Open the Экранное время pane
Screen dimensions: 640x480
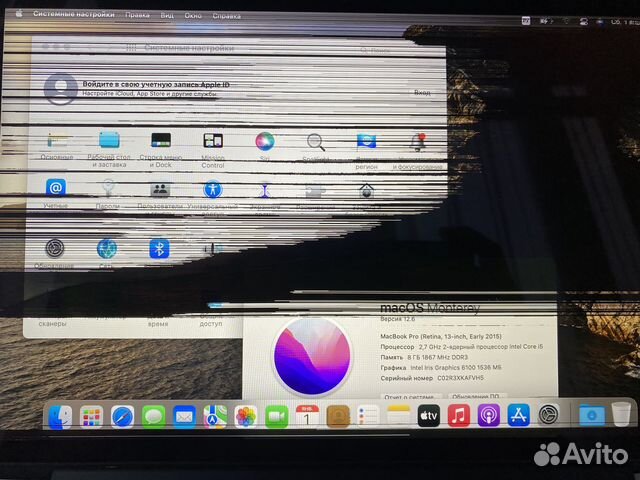click(x=264, y=197)
